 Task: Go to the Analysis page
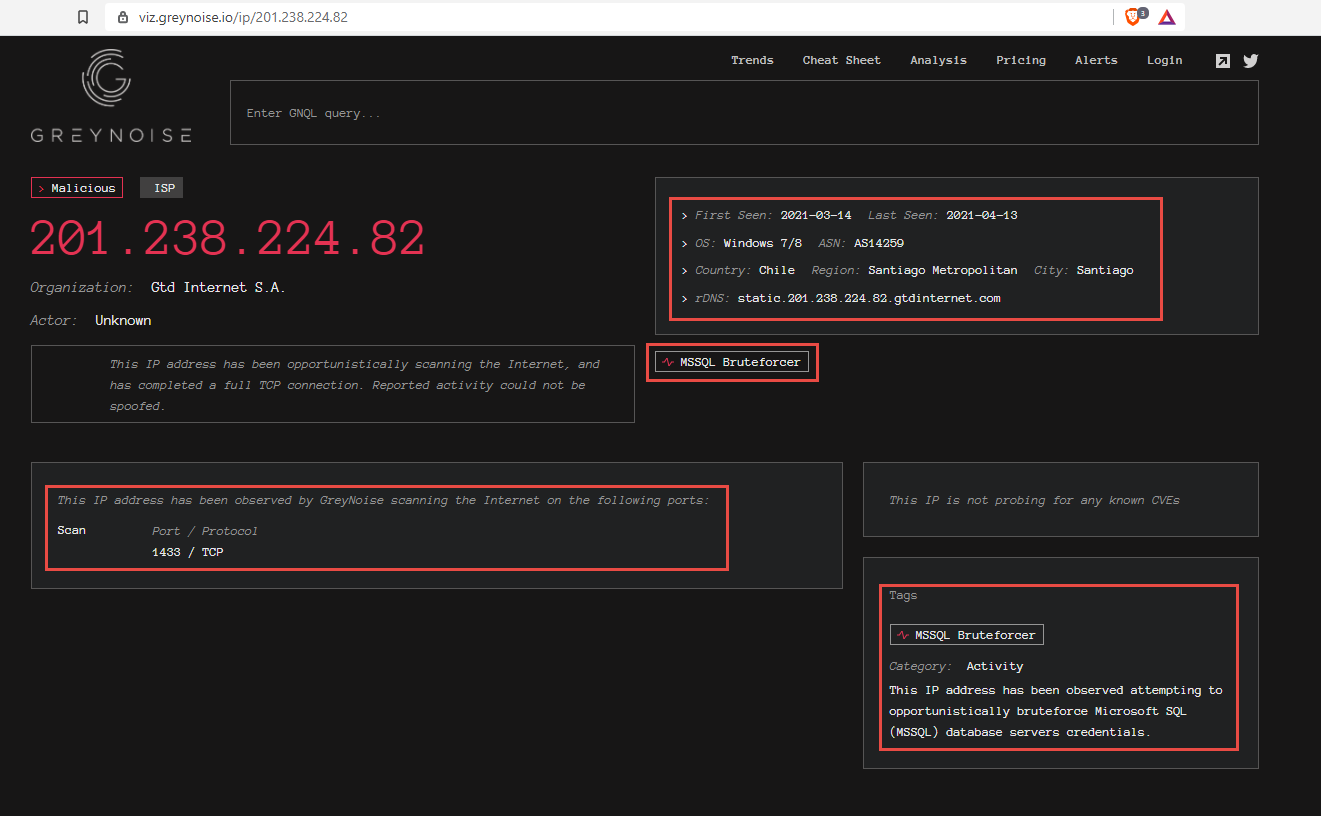click(938, 60)
